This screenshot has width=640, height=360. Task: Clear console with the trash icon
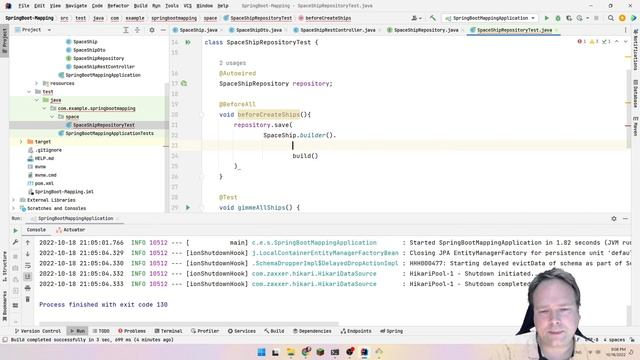28,299
